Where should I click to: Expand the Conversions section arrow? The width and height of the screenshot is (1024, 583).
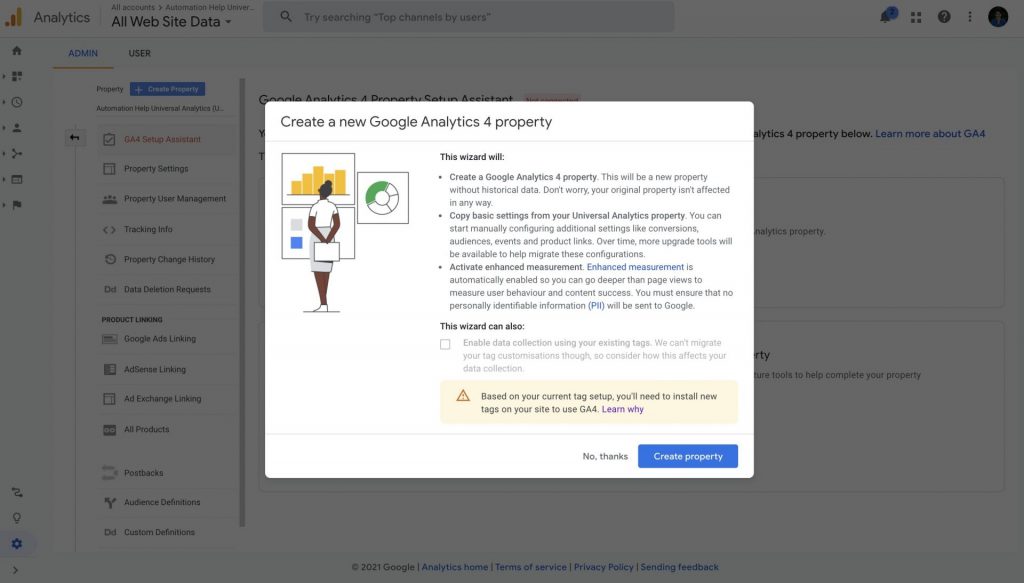click(4, 205)
